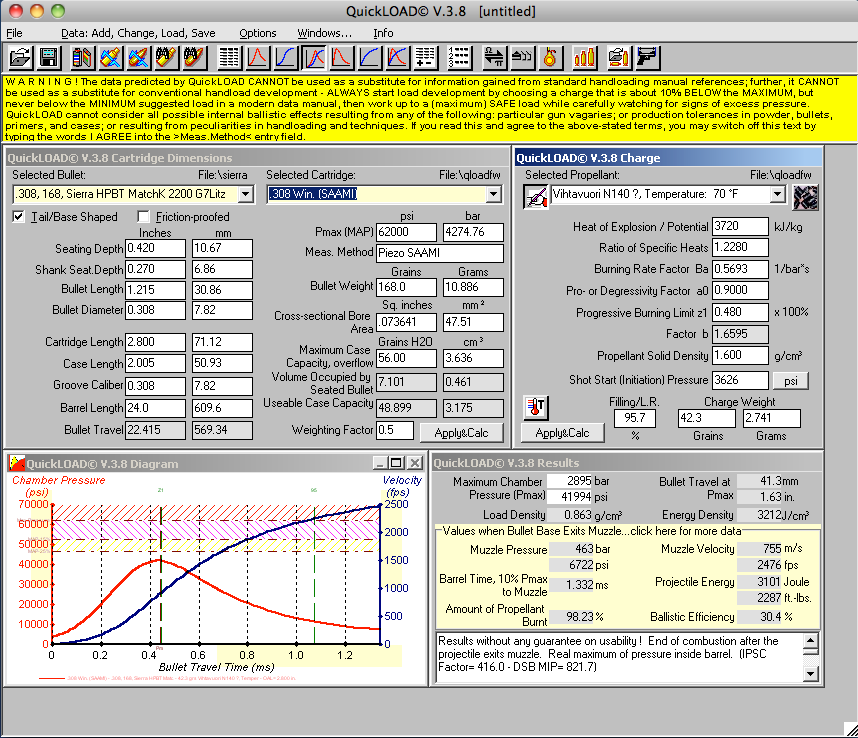Click the Bullet Weight grains field
The width and height of the screenshot is (858, 738).
407,287
